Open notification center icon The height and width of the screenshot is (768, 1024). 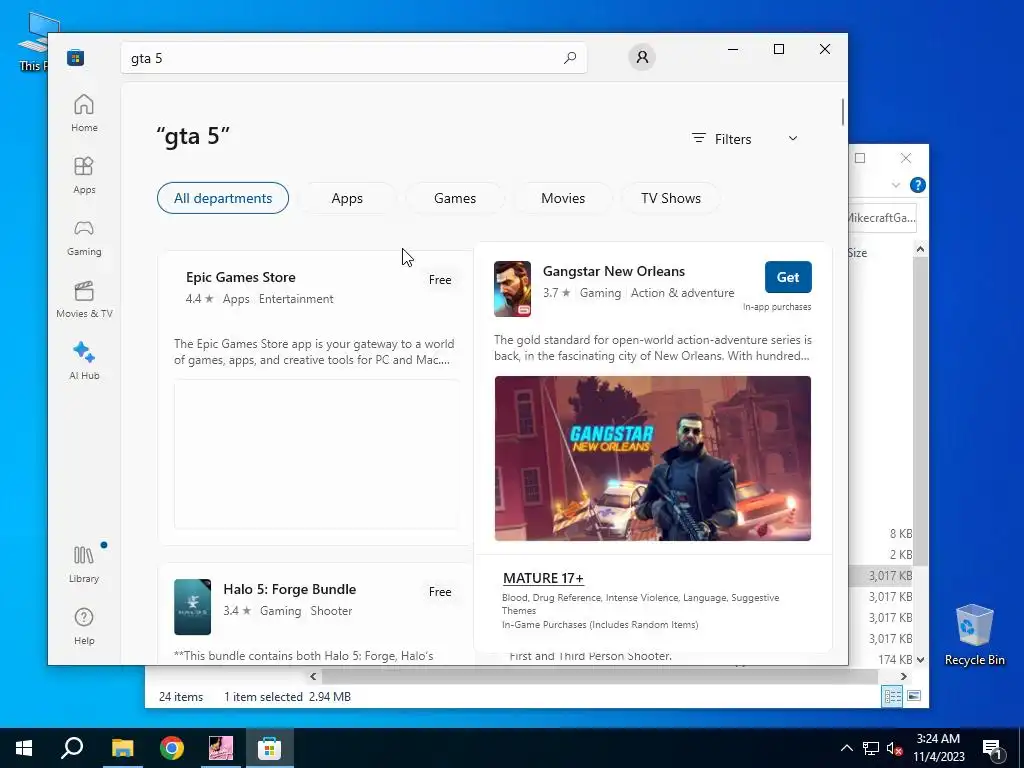coord(992,749)
